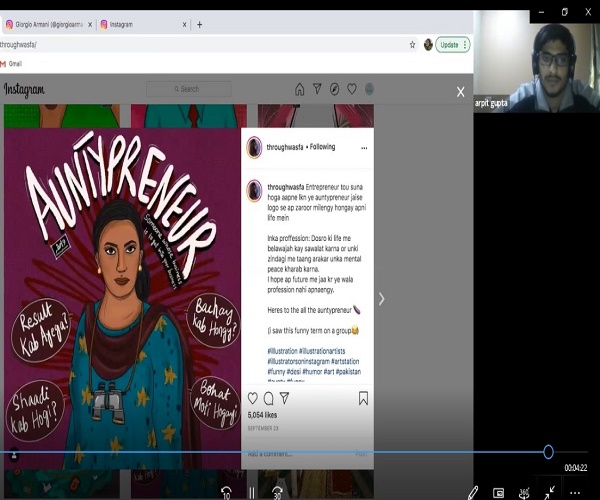Go to Instagram home icon
This screenshot has height=500, width=600.
[300, 89]
